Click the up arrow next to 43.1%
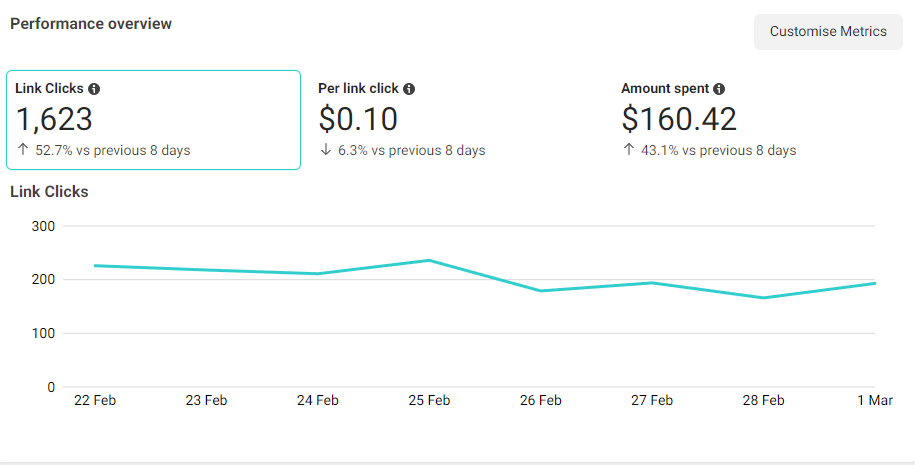 [x=628, y=151]
